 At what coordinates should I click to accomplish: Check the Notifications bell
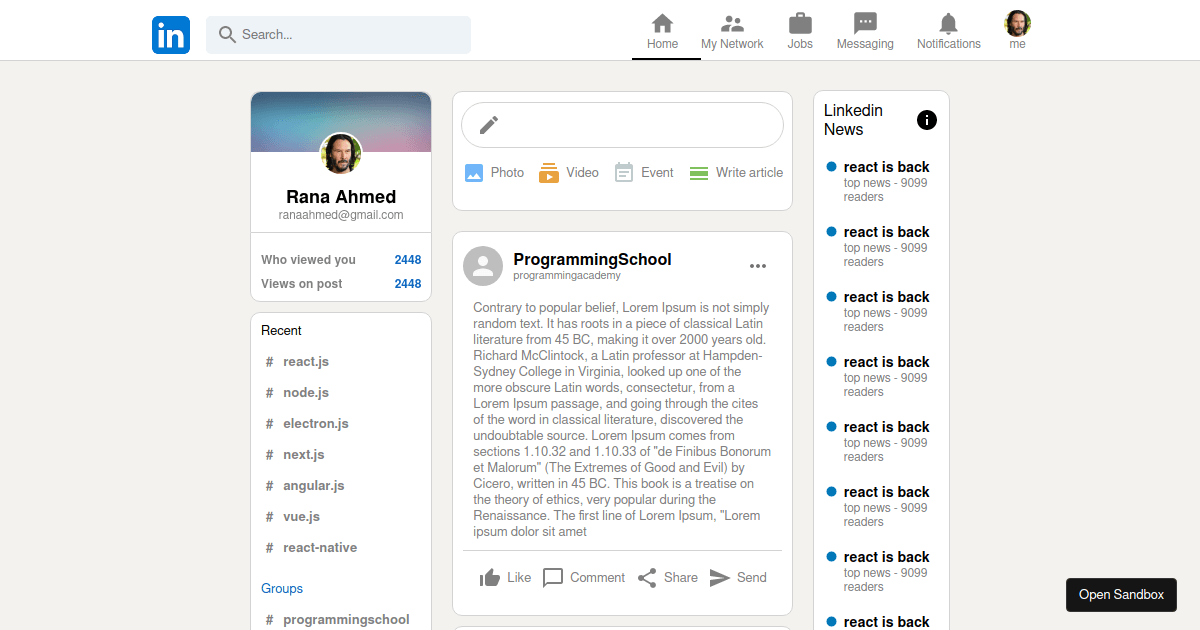948,22
